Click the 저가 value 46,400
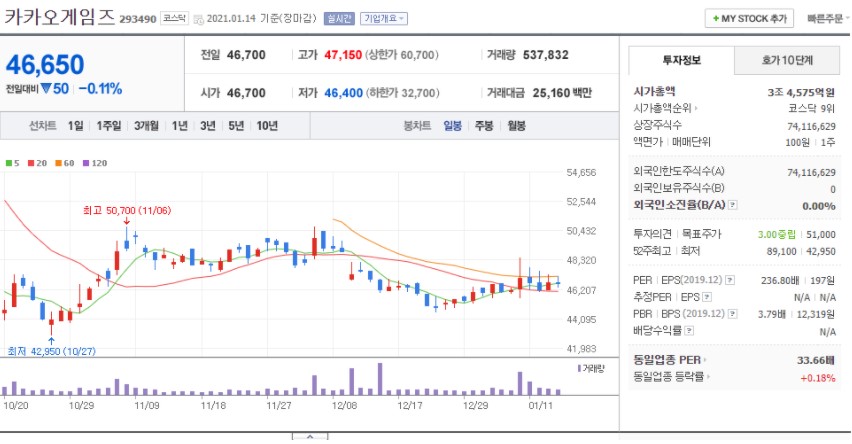Image resolution: width=852 pixels, height=444 pixels. (x=343, y=93)
